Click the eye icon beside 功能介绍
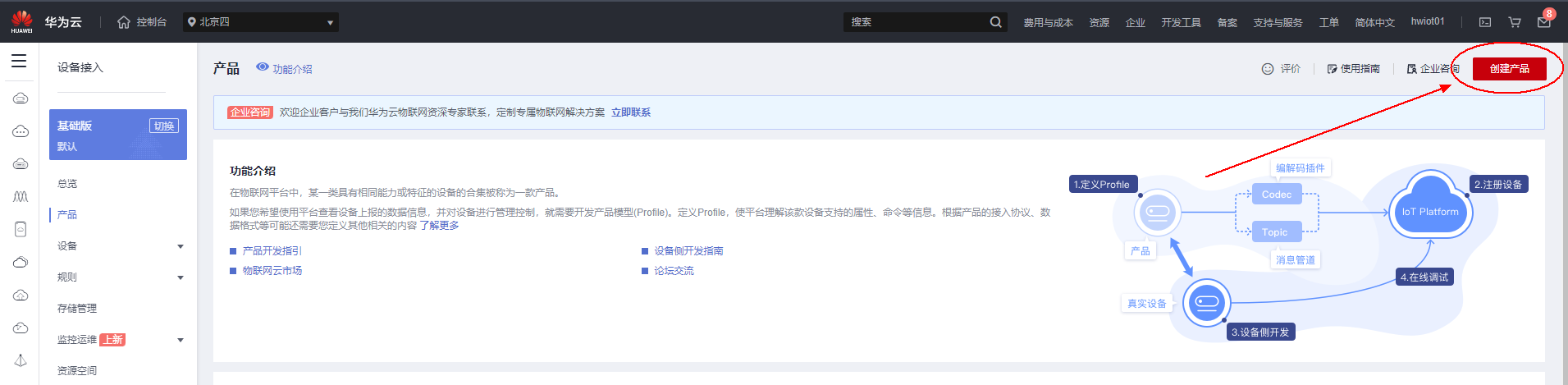 click(263, 66)
